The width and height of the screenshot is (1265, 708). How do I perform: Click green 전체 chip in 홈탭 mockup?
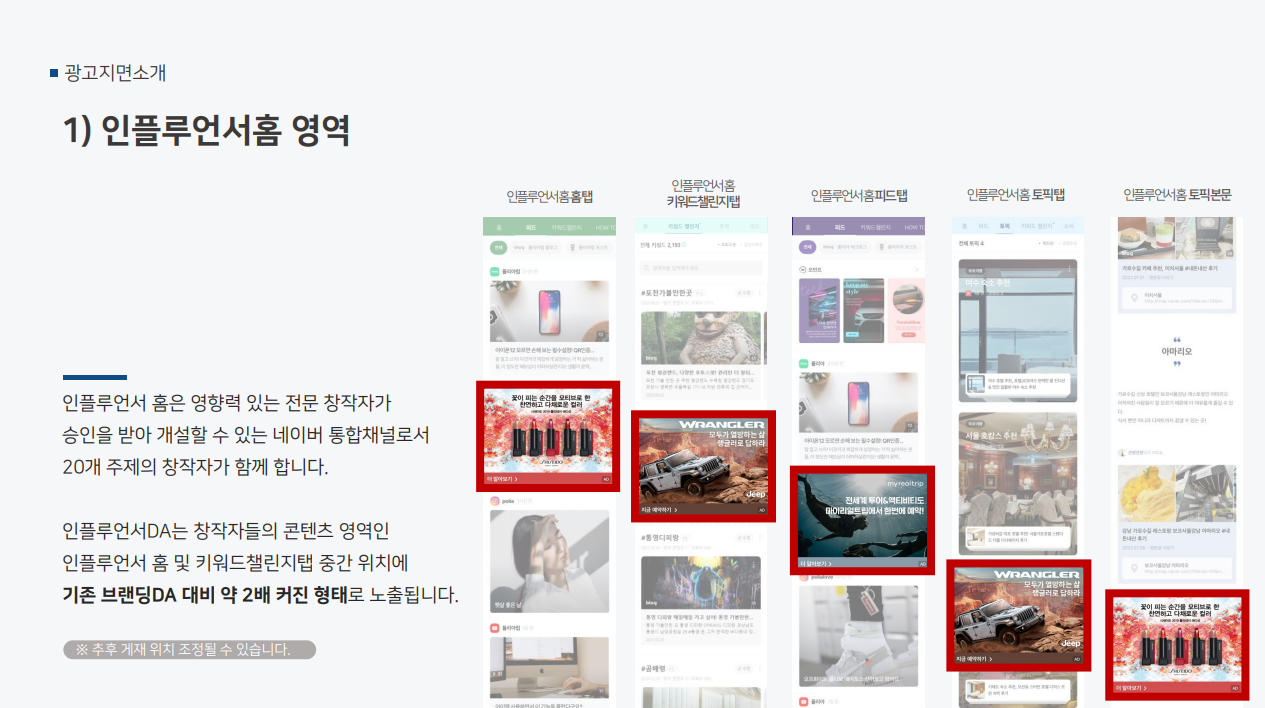pyautogui.click(x=497, y=247)
